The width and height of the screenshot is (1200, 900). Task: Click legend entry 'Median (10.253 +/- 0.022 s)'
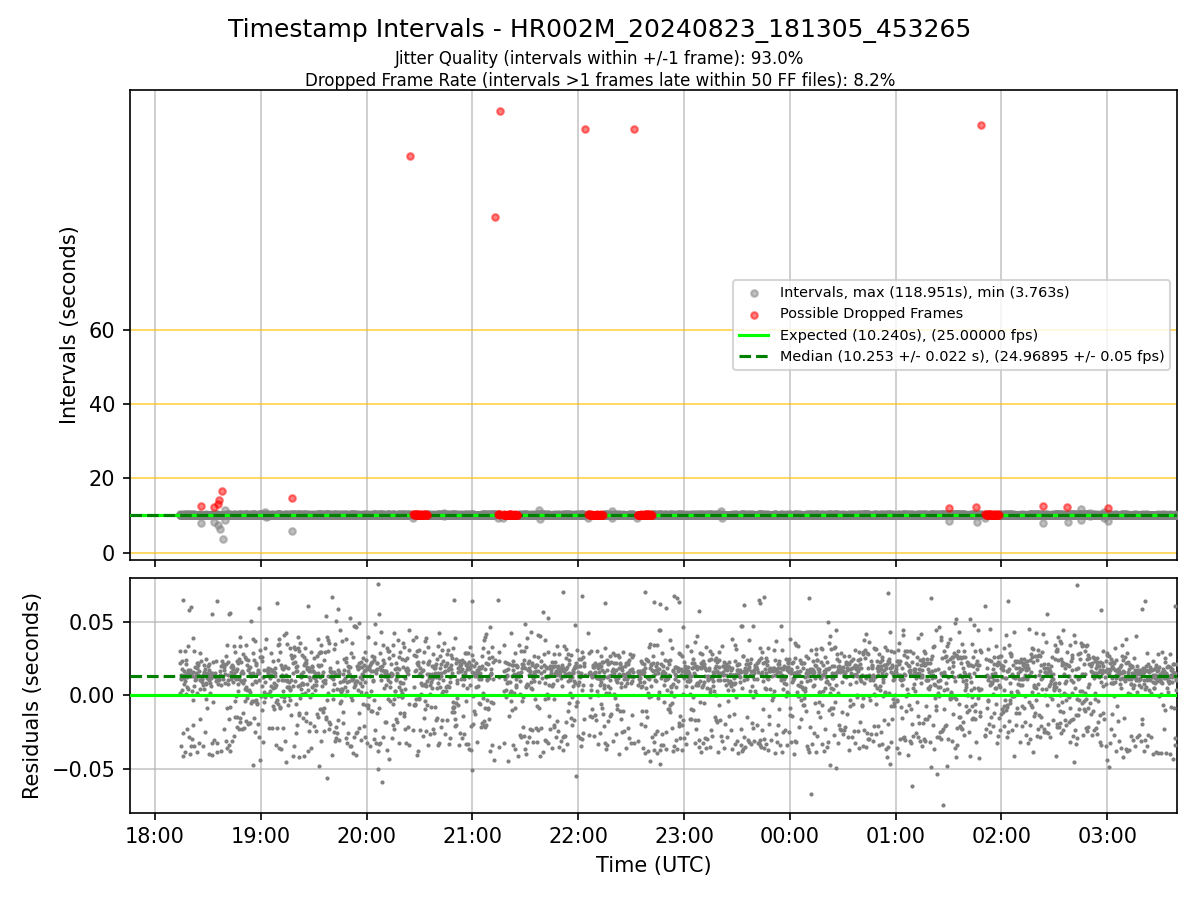[972, 356]
